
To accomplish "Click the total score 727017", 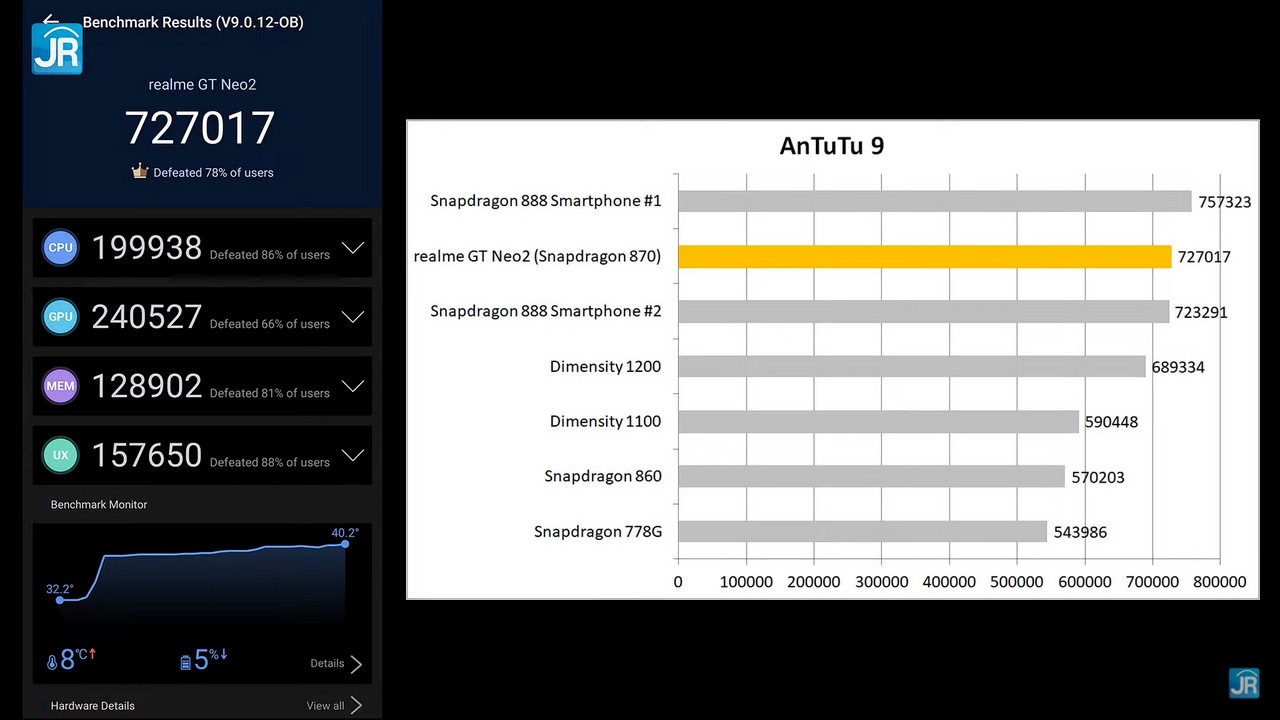I will pyautogui.click(x=200, y=128).
